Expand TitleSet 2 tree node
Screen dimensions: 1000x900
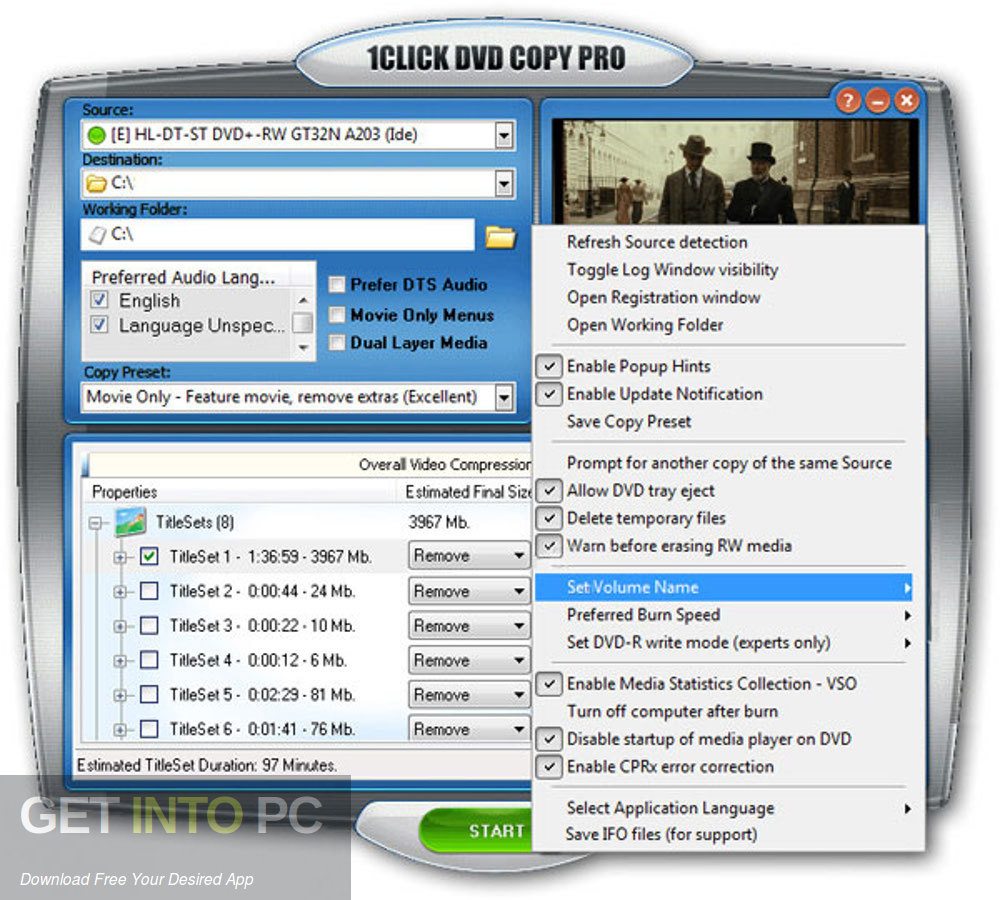coord(120,591)
